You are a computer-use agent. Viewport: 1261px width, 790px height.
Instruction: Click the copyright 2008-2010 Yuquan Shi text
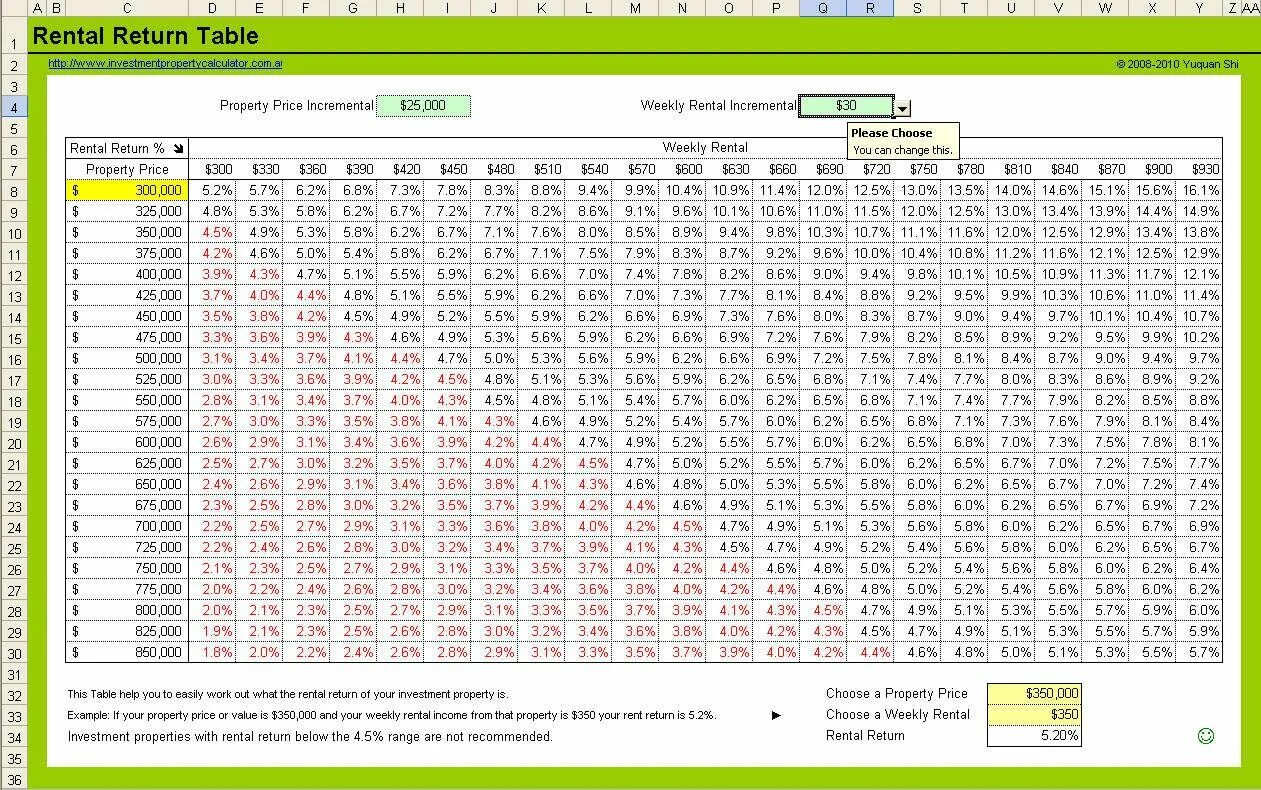(x=1177, y=64)
